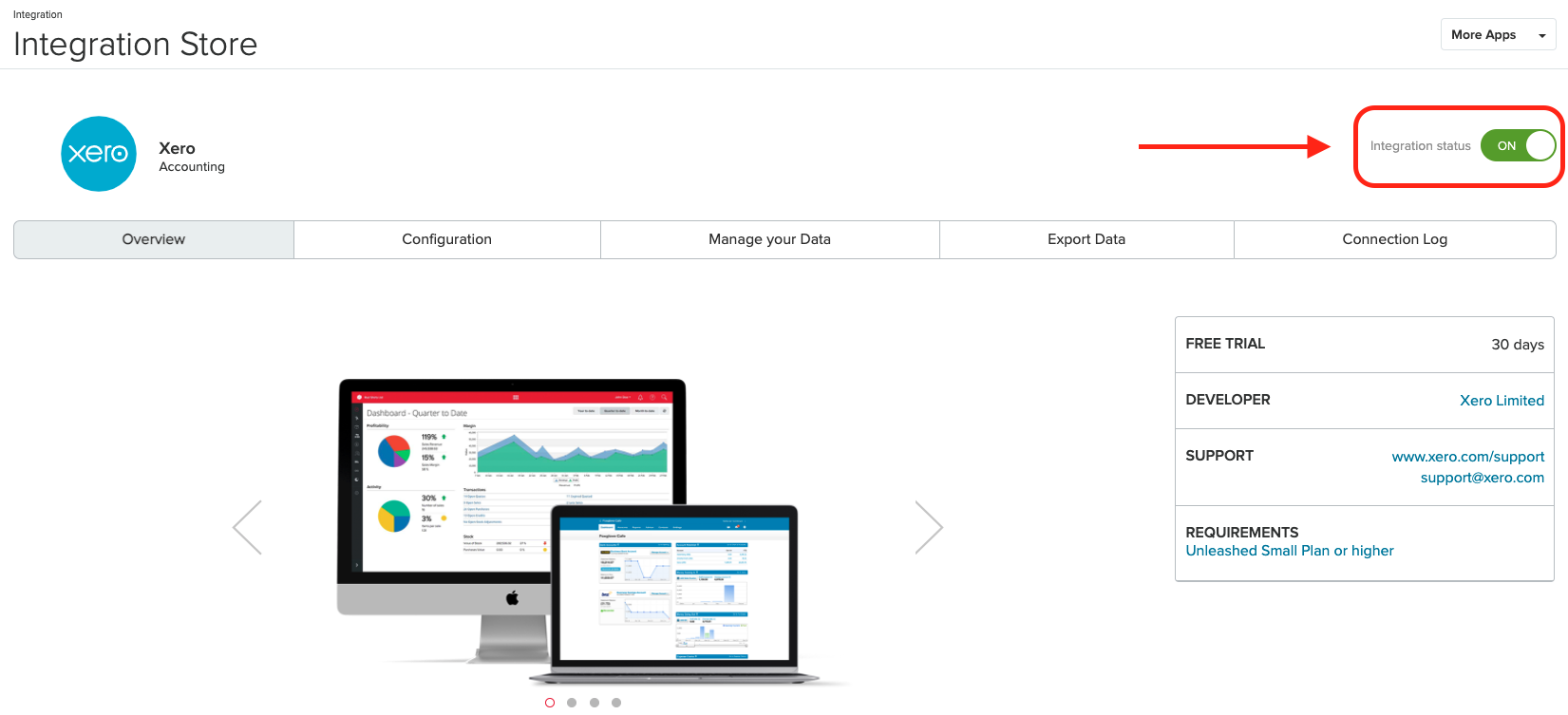1568x715 pixels.
Task: Click the DEVELOPER label
Action: [1228, 400]
